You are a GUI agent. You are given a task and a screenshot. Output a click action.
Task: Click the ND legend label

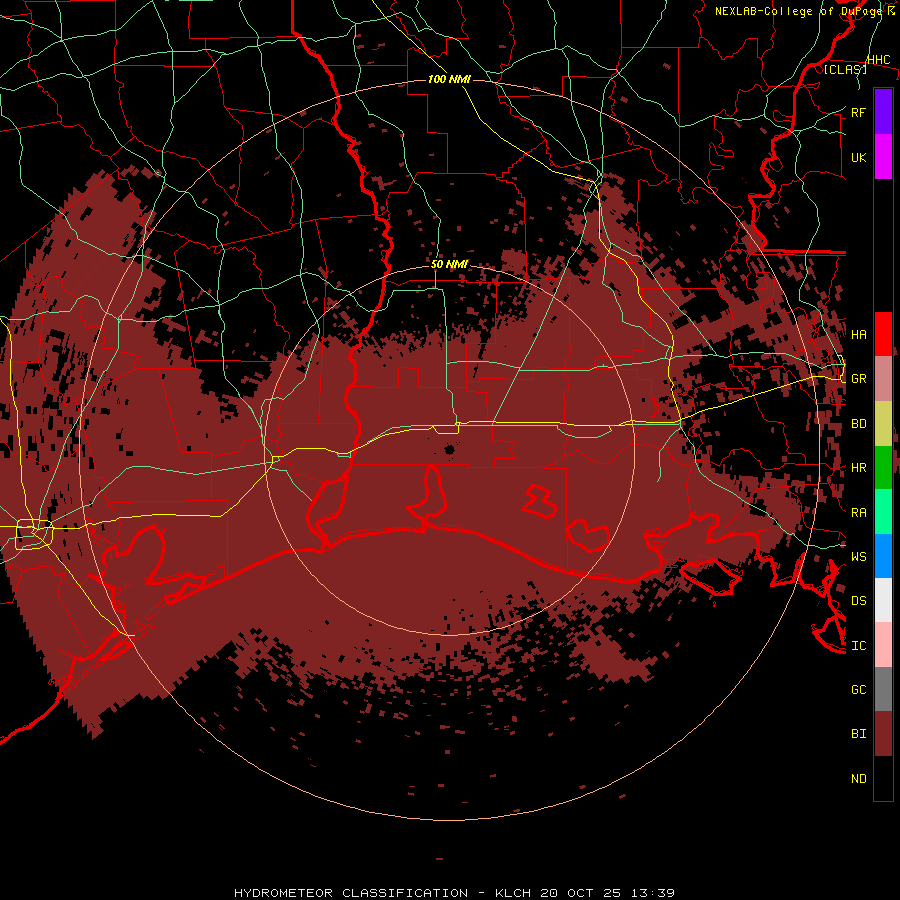click(x=858, y=779)
